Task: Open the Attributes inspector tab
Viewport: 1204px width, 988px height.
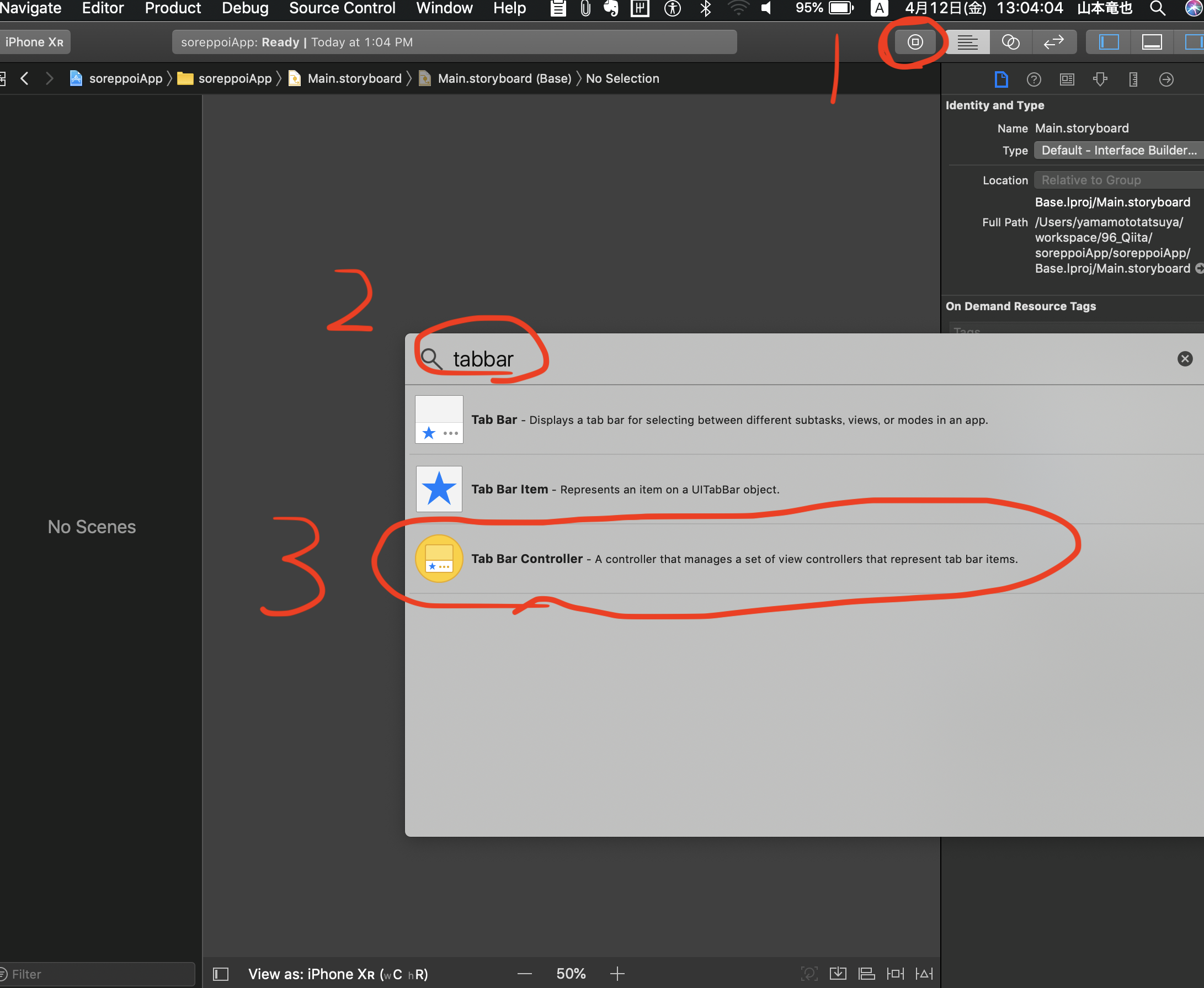Action: click(x=1100, y=79)
